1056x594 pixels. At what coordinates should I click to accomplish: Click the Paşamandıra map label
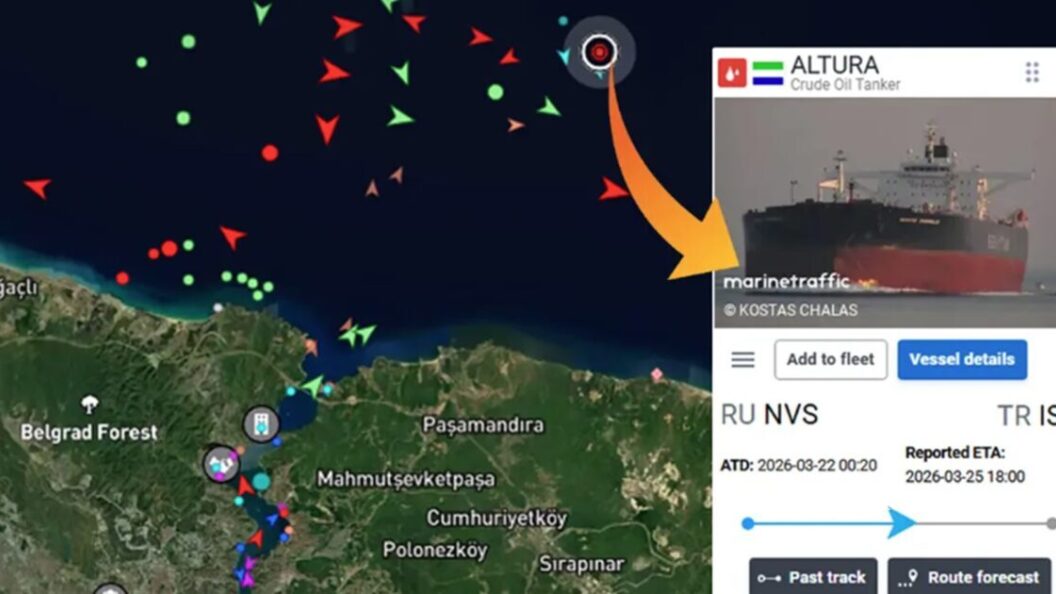(483, 425)
